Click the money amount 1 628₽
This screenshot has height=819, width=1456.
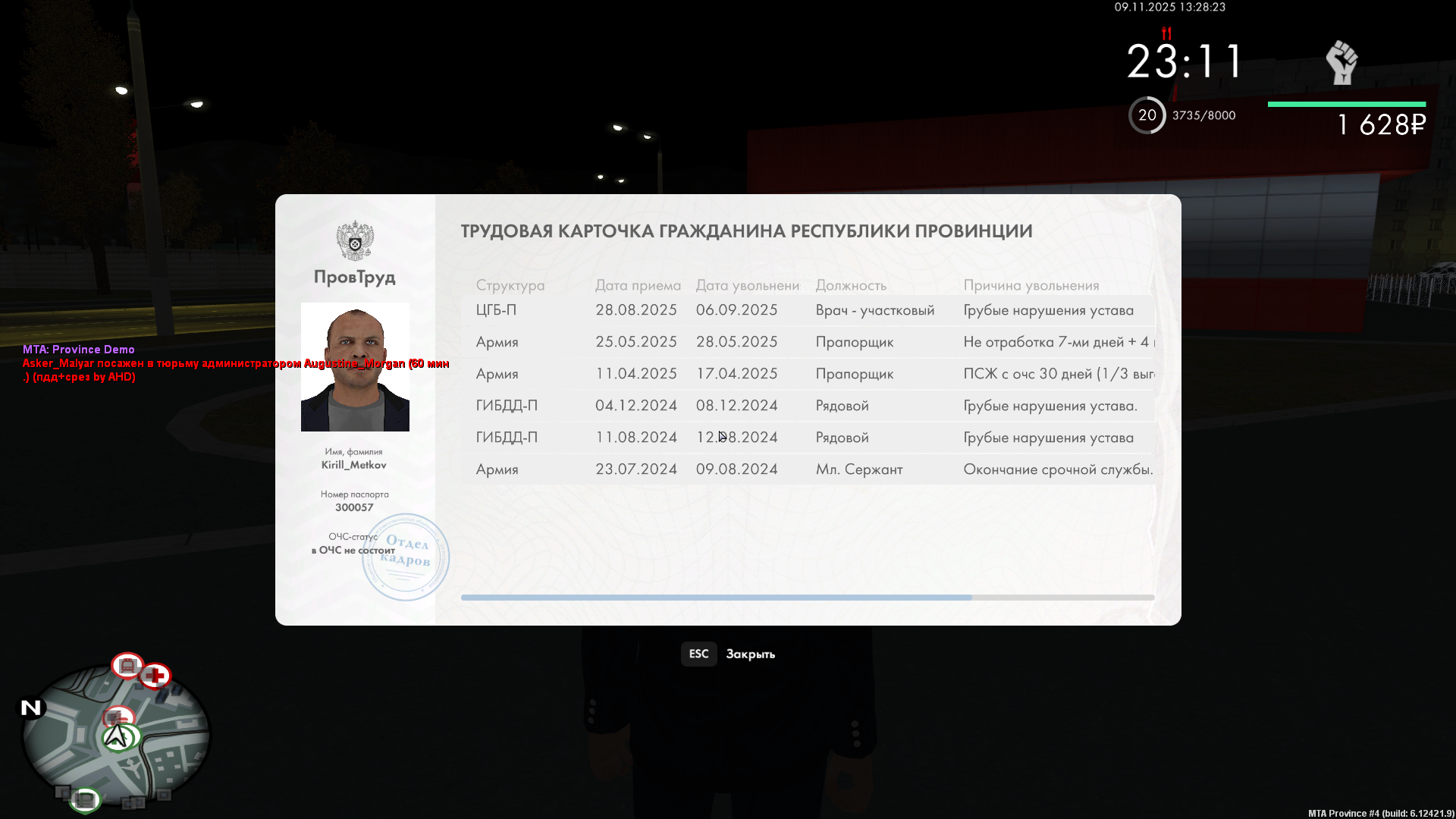(1382, 124)
